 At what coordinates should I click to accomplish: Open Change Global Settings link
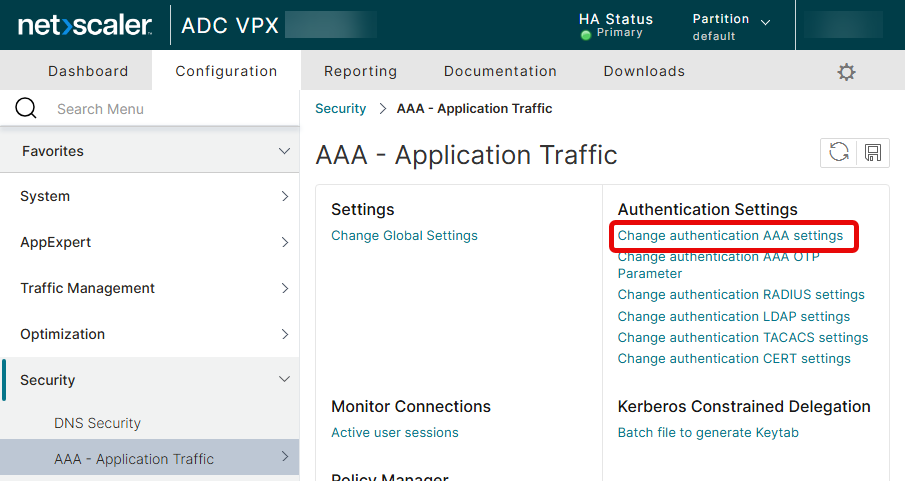coord(404,236)
